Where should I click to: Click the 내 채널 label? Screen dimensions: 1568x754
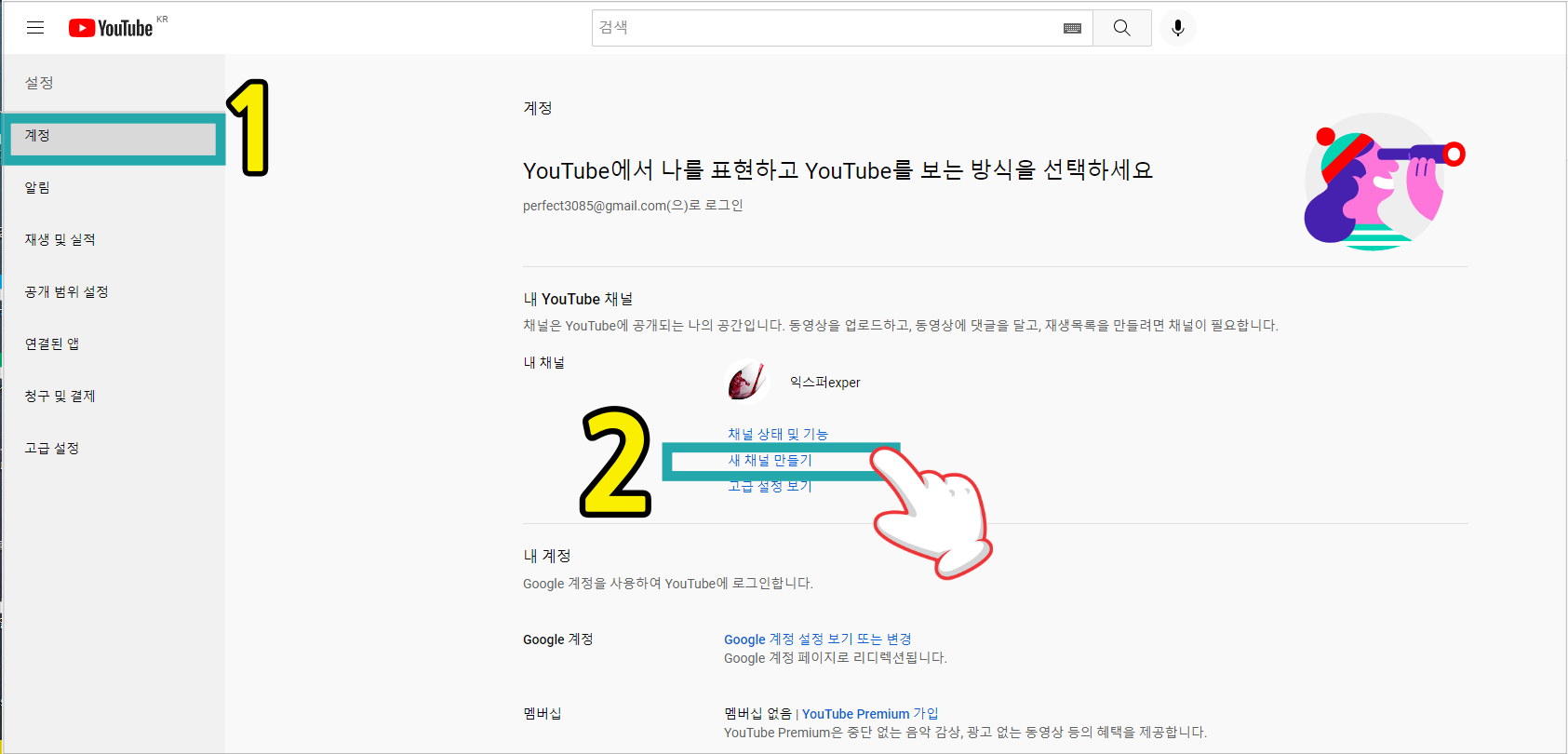544,362
